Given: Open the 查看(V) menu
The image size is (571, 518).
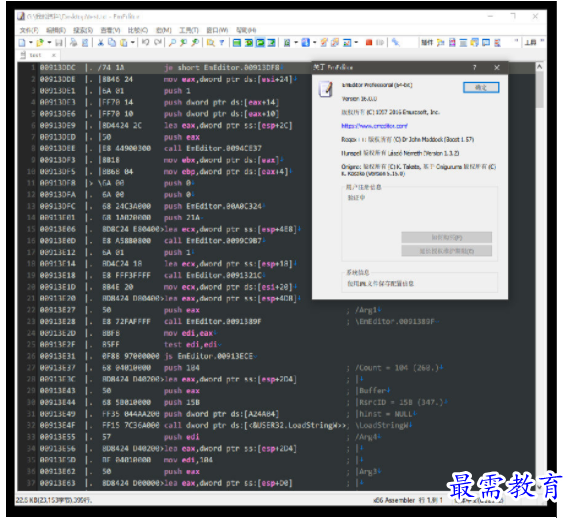Looking at the screenshot, I should coord(110,30).
